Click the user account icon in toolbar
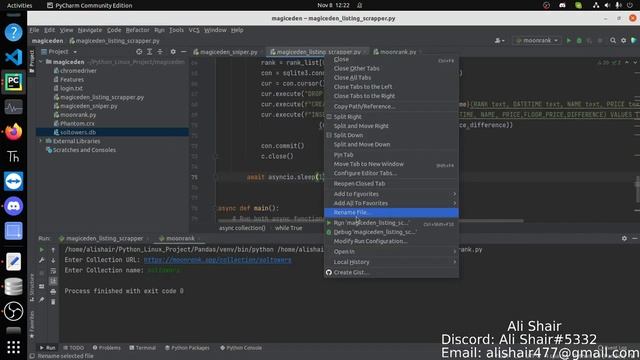 [499, 40]
